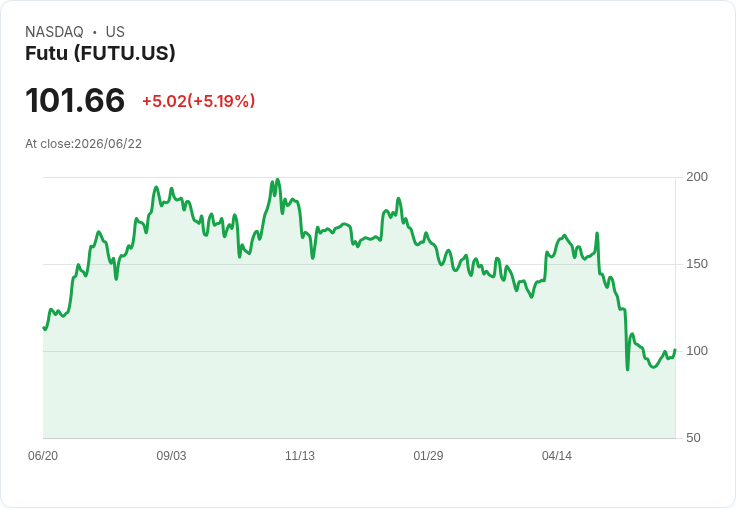Click the NASDAQ exchange label

pyautogui.click(x=54, y=32)
